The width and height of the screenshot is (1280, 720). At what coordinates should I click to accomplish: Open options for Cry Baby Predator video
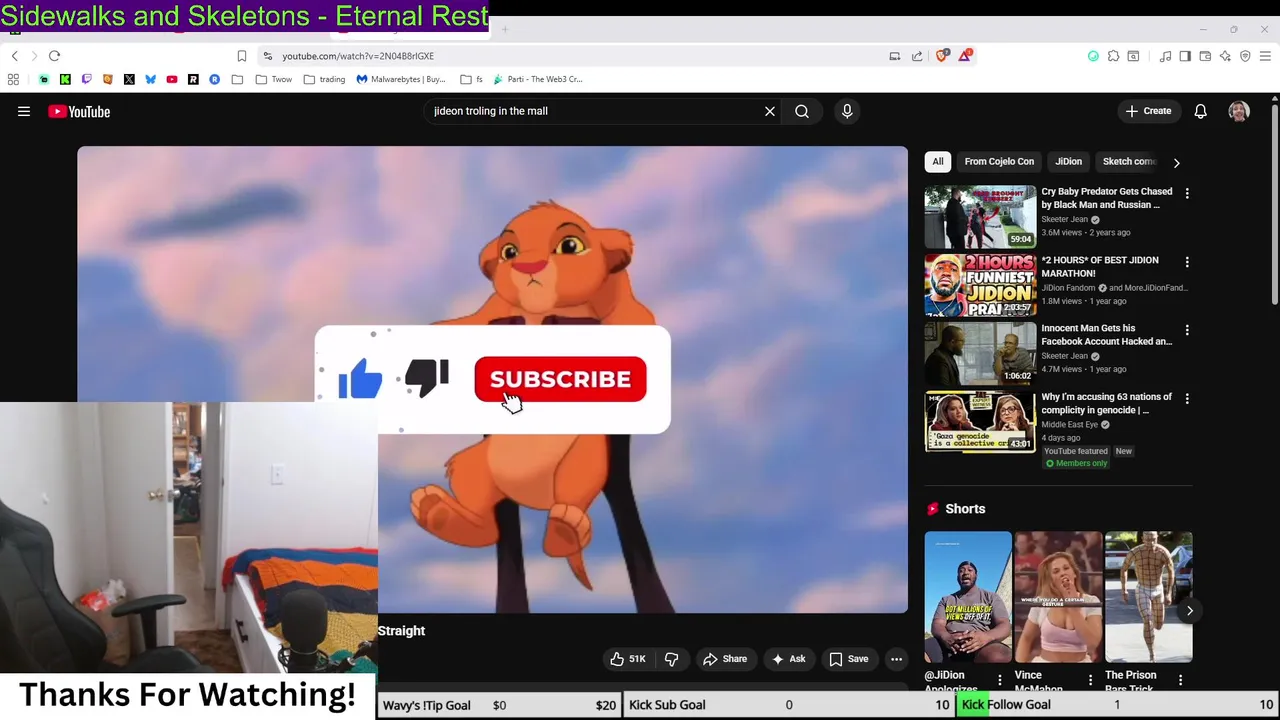coord(1187,193)
